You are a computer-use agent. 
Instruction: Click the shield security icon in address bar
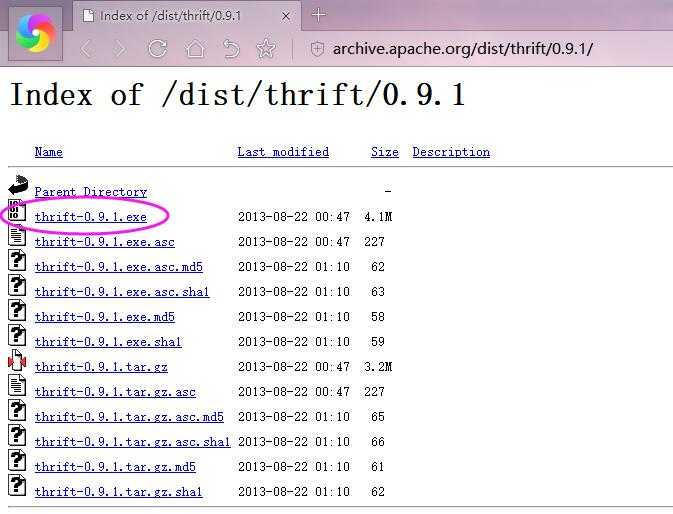pos(317,49)
